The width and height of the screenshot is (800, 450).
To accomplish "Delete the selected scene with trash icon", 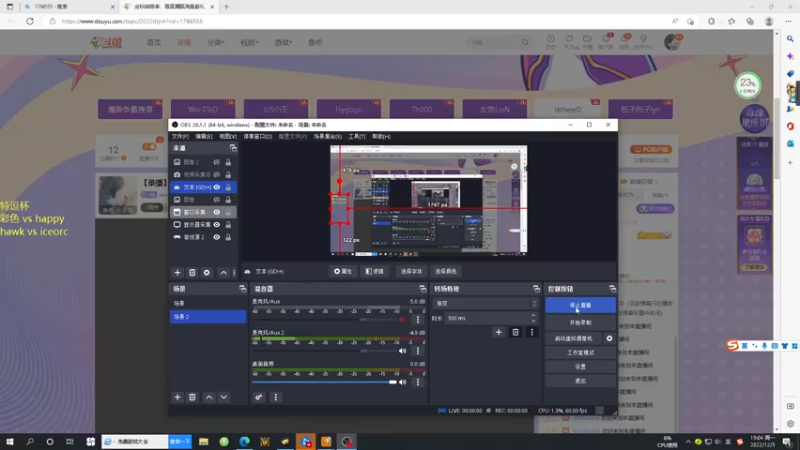I will pyautogui.click(x=192, y=397).
